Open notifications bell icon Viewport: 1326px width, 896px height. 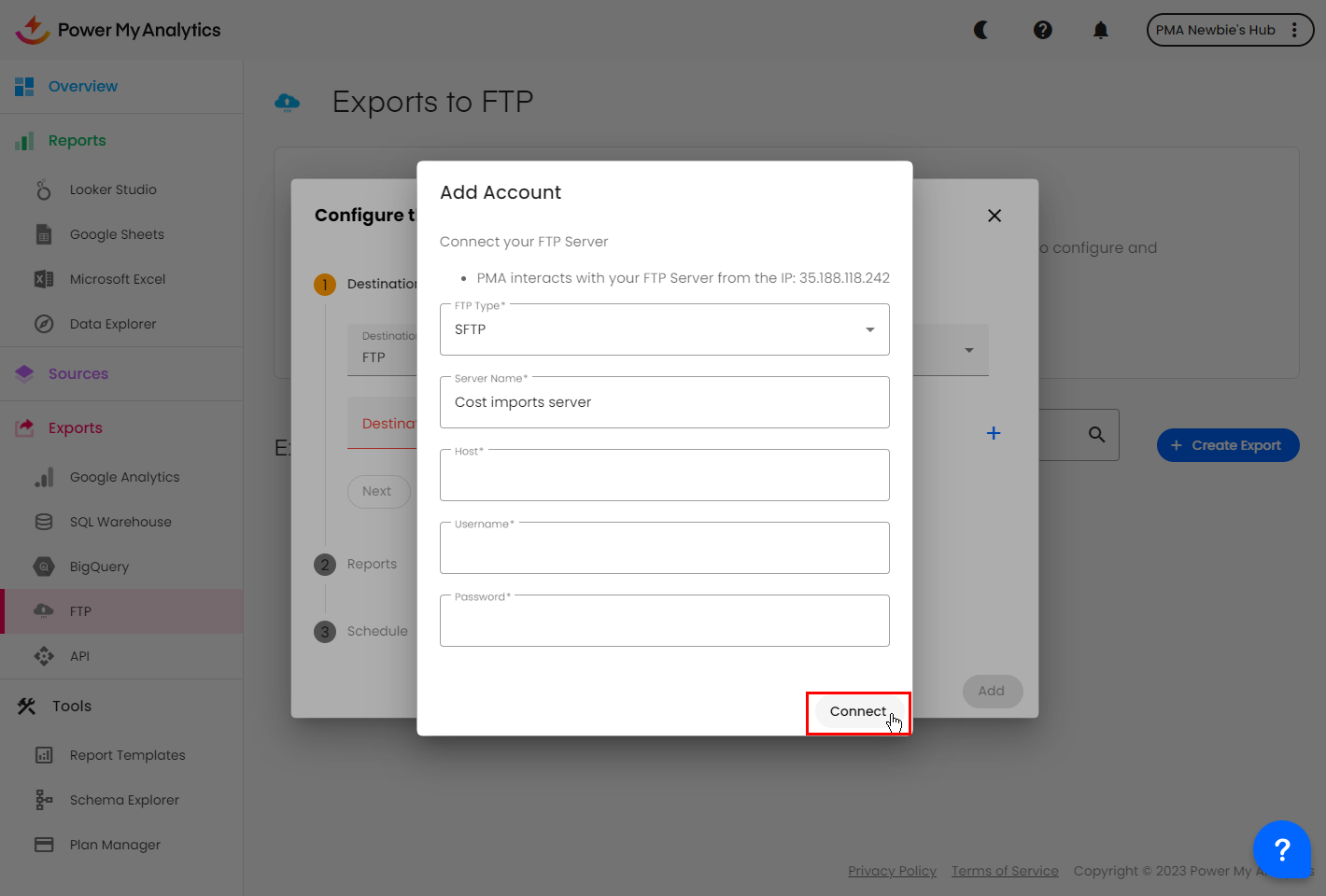1101,30
